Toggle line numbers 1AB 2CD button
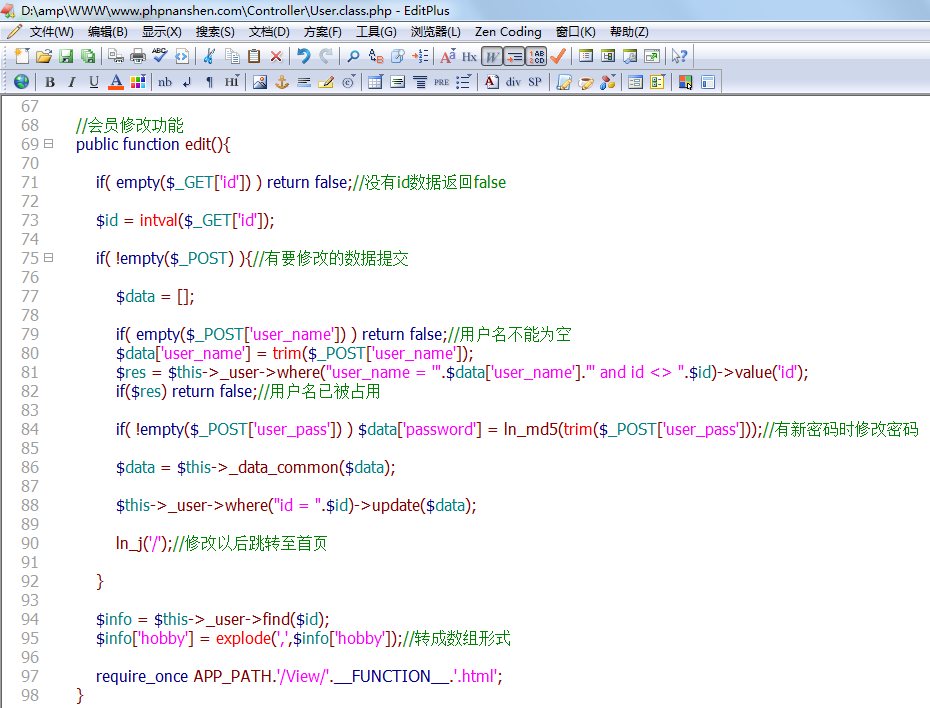 click(x=536, y=56)
